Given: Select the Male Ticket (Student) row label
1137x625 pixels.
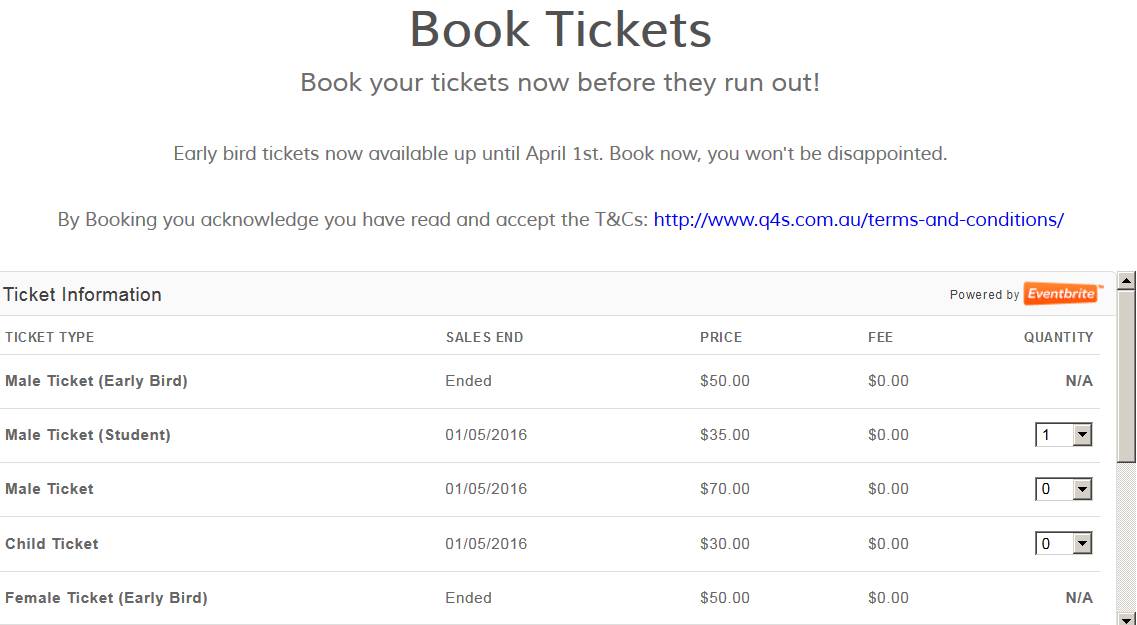Looking at the screenshot, I should click(x=88, y=435).
